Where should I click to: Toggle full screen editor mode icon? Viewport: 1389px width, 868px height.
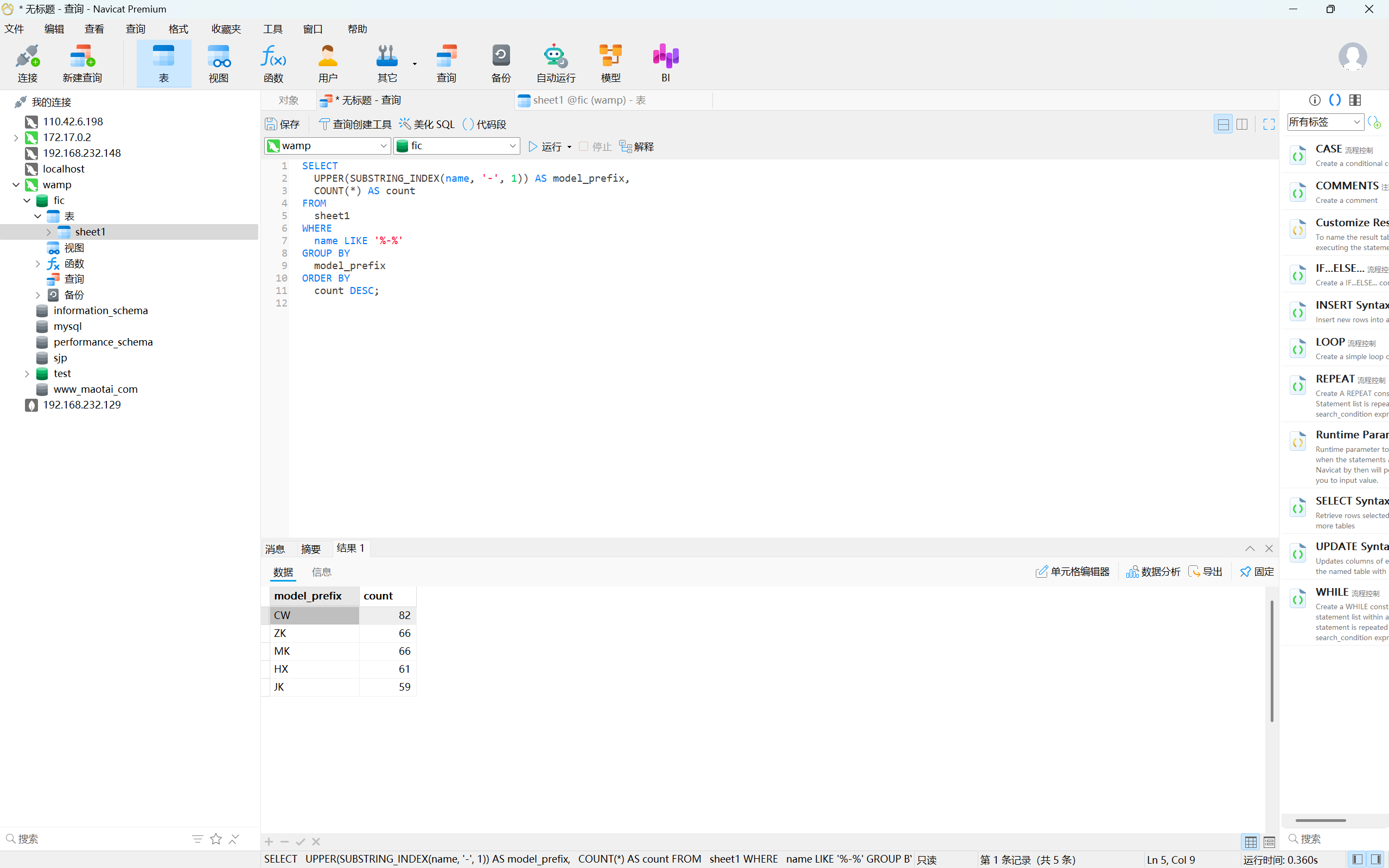1269,124
